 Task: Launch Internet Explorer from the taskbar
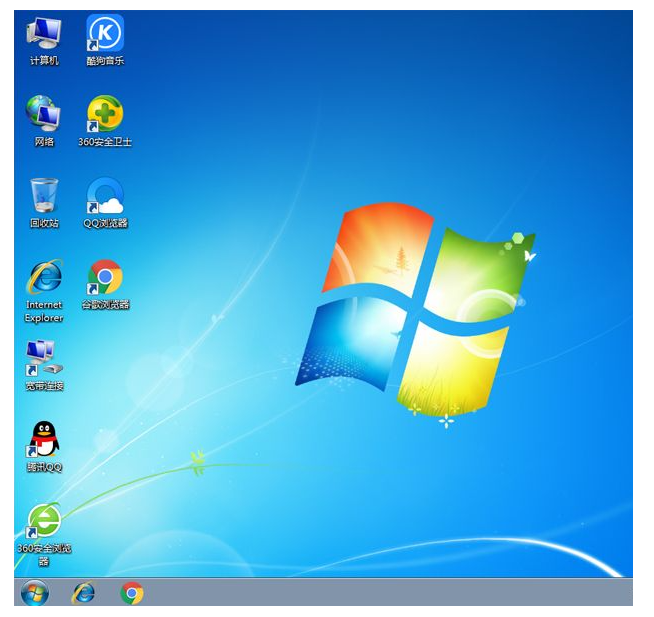83,593
